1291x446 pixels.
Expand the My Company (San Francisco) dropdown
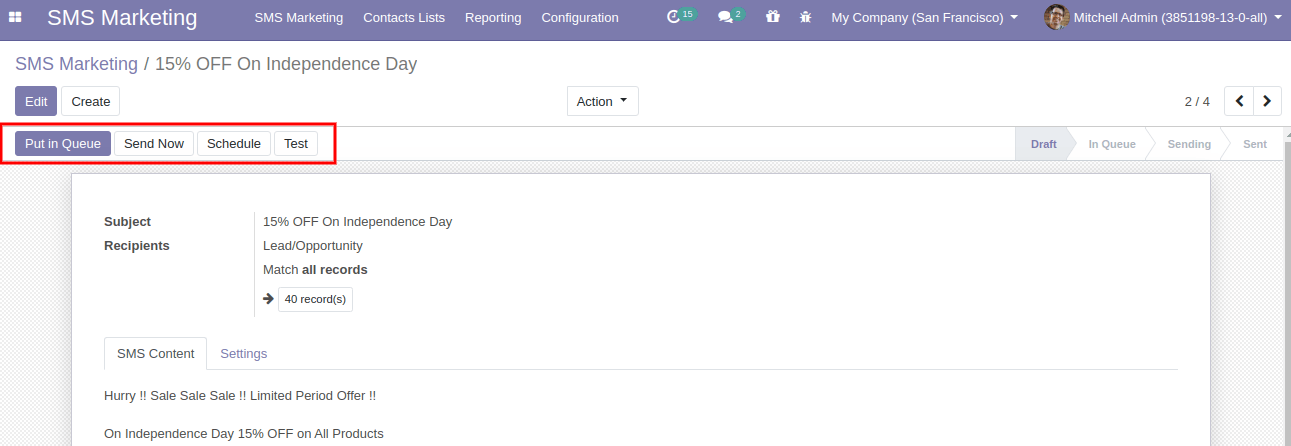(x=925, y=17)
